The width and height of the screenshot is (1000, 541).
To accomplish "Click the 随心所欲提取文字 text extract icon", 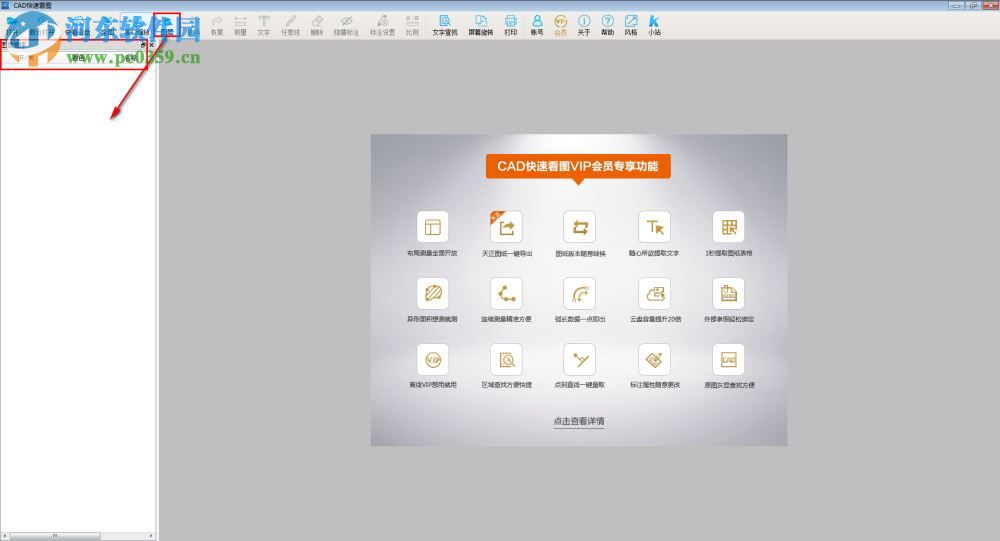I will coord(654,227).
